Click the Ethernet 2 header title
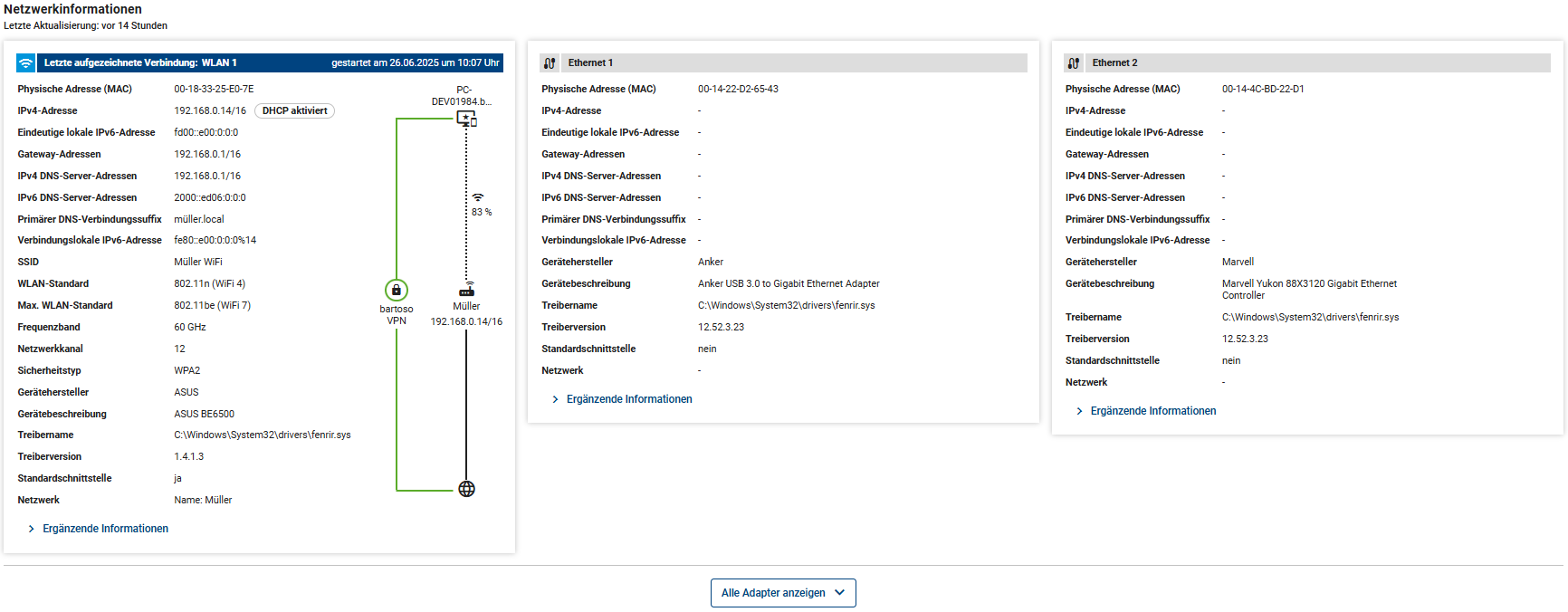Viewport: 1568px width, 612px height. [1114, 63]
